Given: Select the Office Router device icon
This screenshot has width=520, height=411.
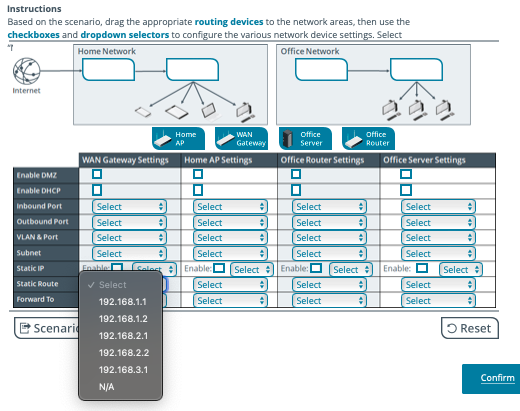Looking at the screenshot, I should tap(368, 139).
